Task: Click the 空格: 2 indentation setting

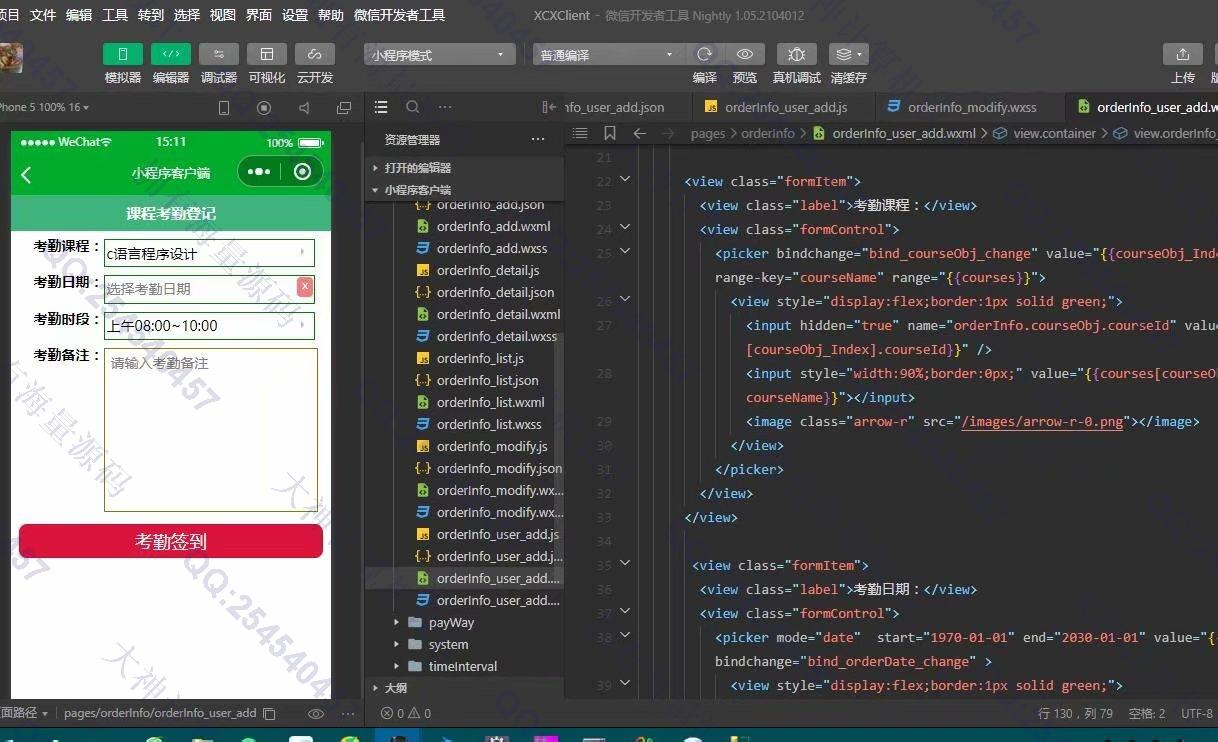Action: 1147,714
